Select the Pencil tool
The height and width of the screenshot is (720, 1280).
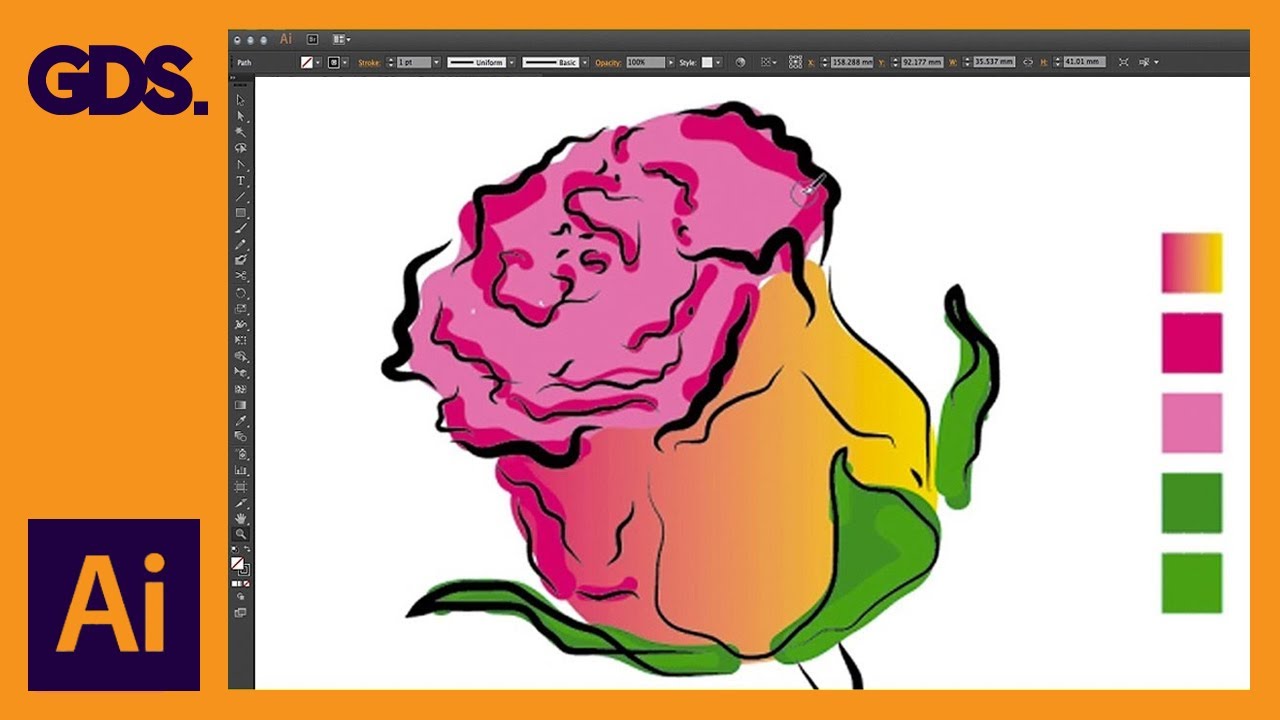241,244
